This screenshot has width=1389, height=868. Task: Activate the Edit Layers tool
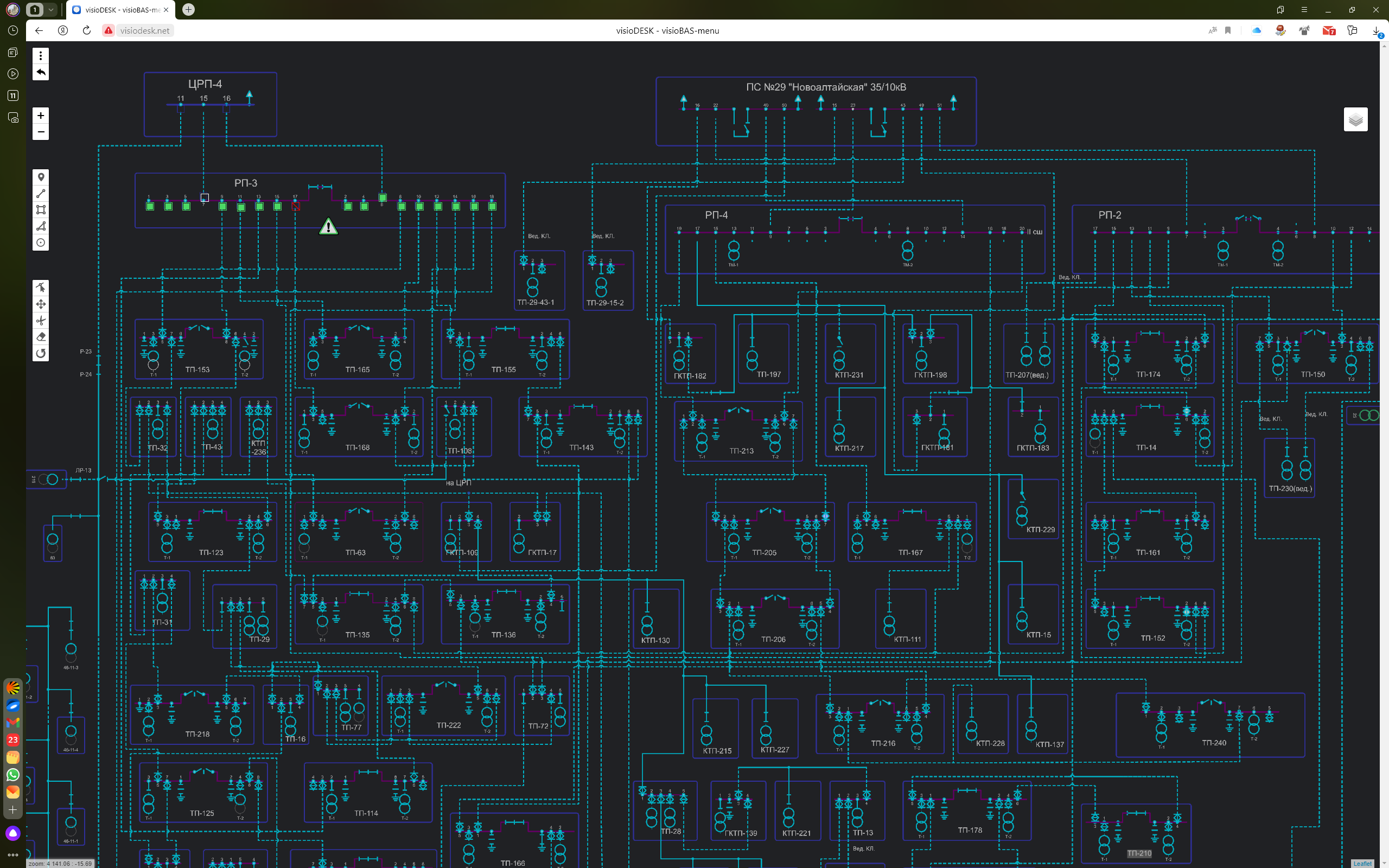(x=41, y=287)
